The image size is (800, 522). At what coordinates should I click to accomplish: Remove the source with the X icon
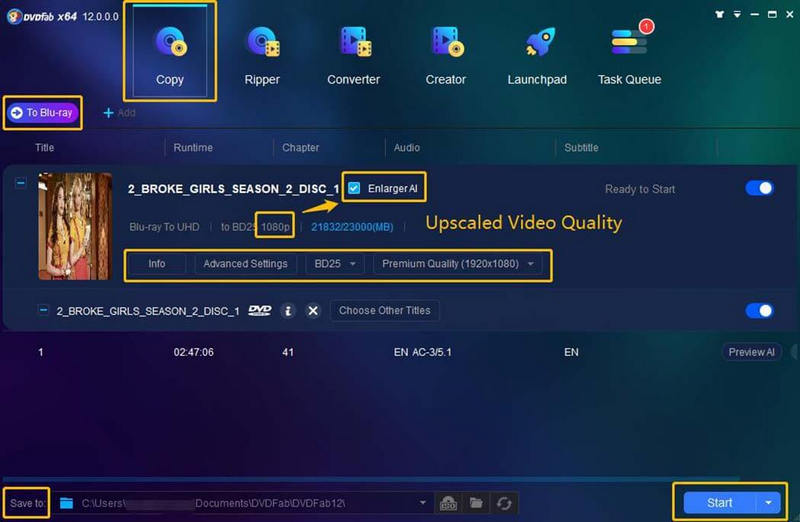coord(313,311)
